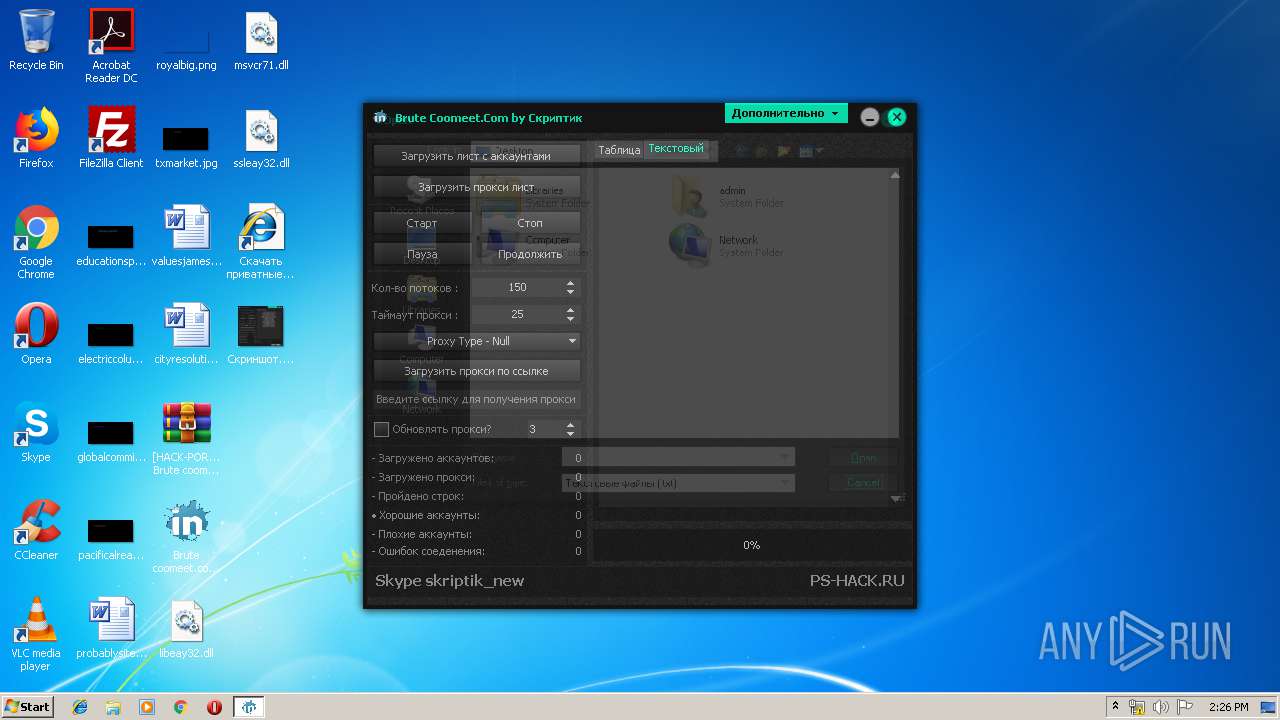
Task: Open the Дополнительно dropdown menu
Action: coord(786,113)
